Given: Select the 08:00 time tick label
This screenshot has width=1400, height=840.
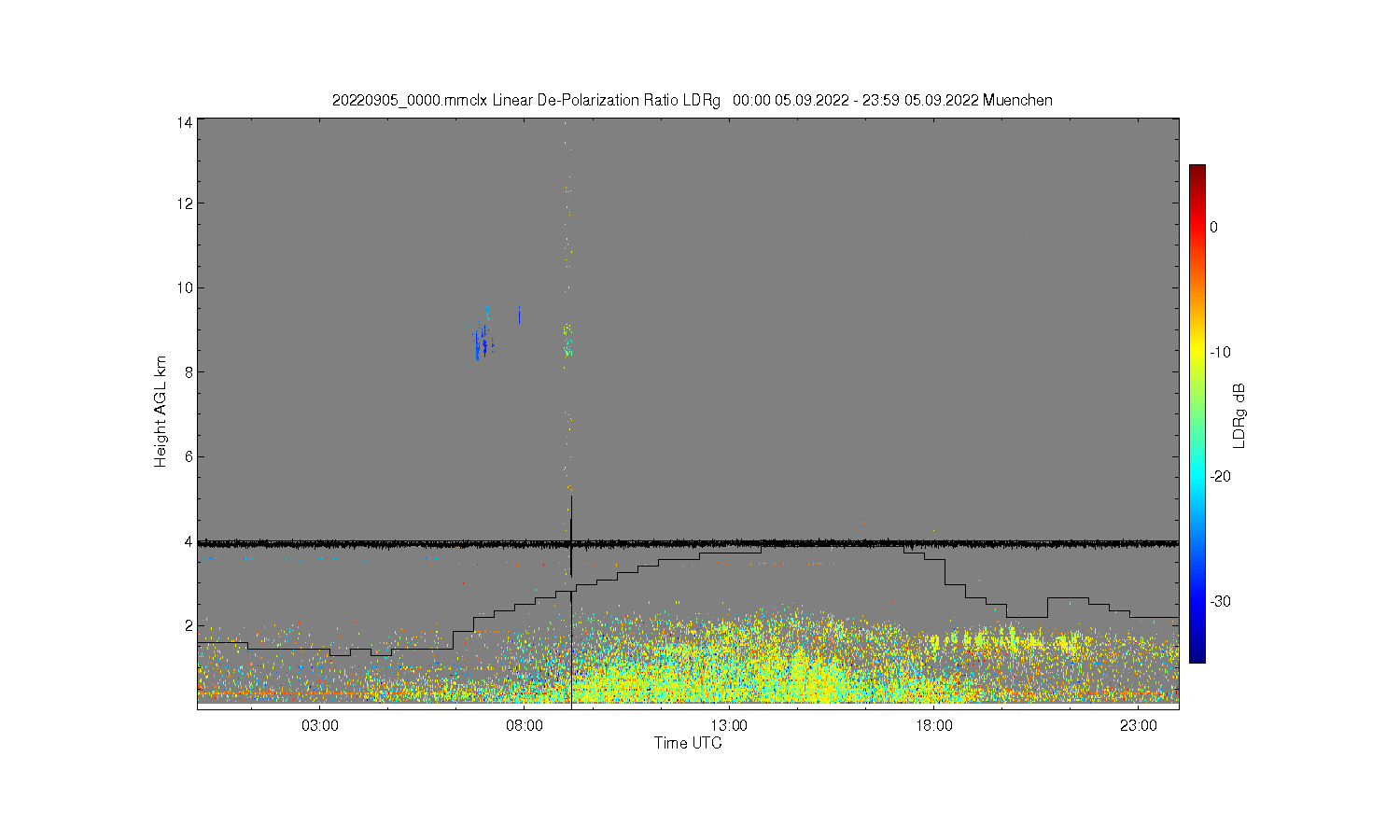Looking at the screenshot, I should 525,725.
